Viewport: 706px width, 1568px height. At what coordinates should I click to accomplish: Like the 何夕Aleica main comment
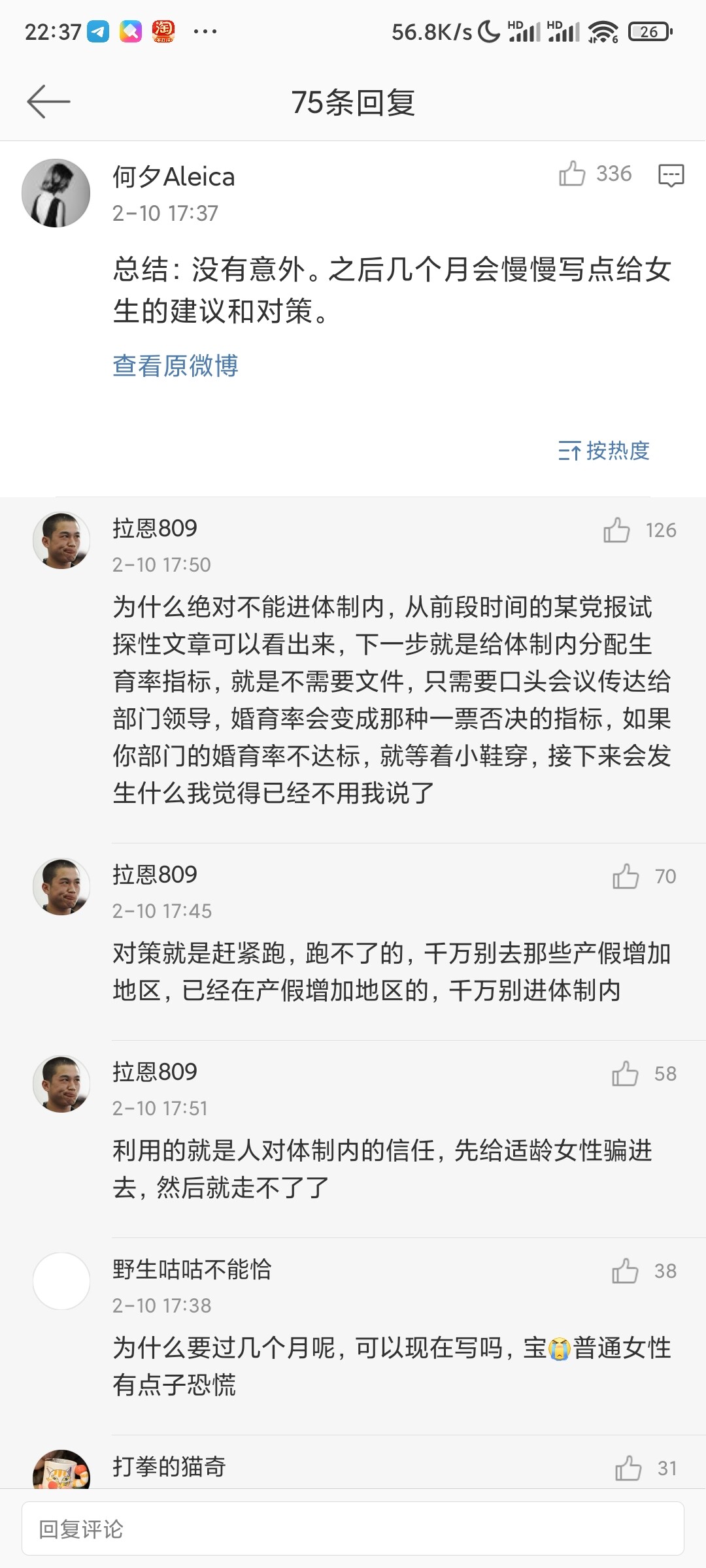[x=572, y=174]
